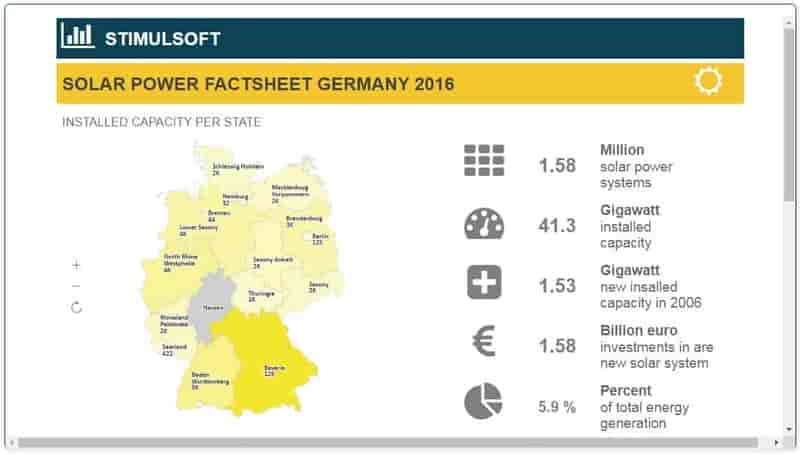Click the 5.9 % value
The width and height of the screenshot is (800, 455).
tap(557, 407)
